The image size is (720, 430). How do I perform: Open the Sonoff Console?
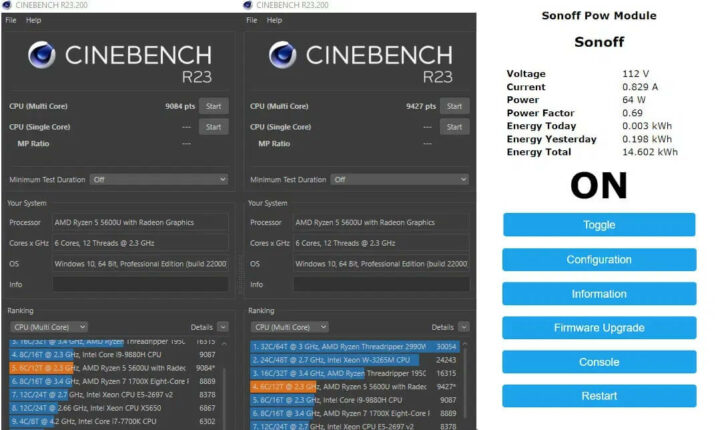[598, 362]
